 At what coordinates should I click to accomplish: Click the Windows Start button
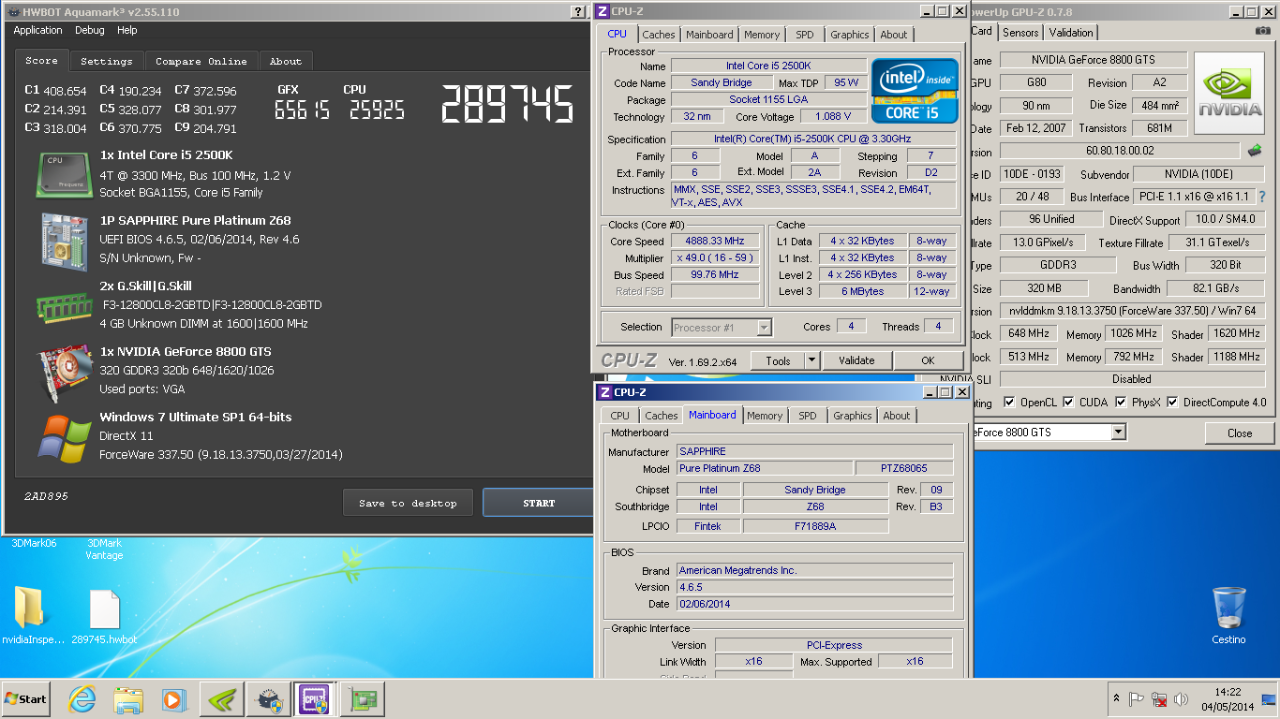[28, 699]
